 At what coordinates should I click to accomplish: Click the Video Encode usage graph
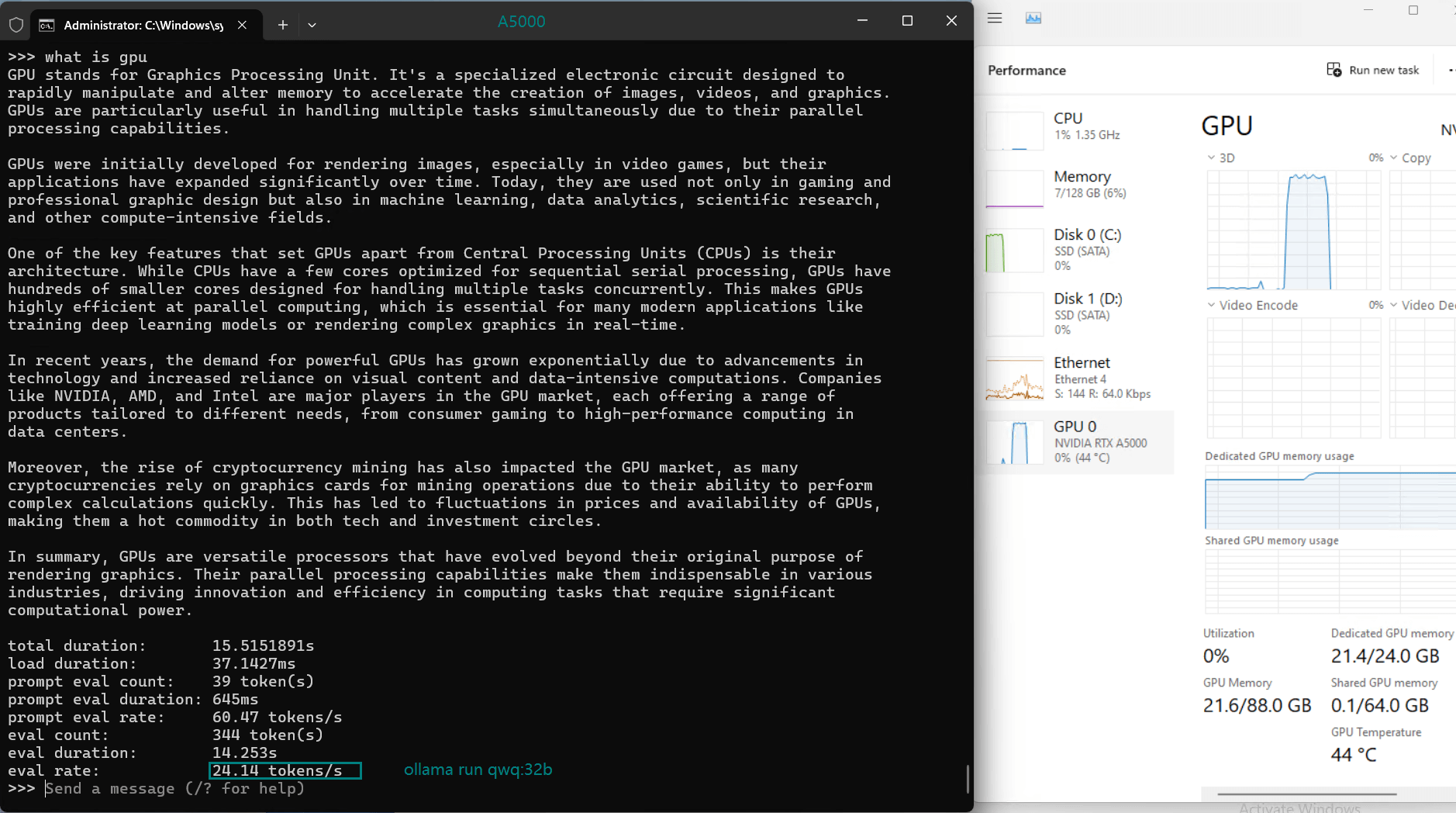(1294, 378)
